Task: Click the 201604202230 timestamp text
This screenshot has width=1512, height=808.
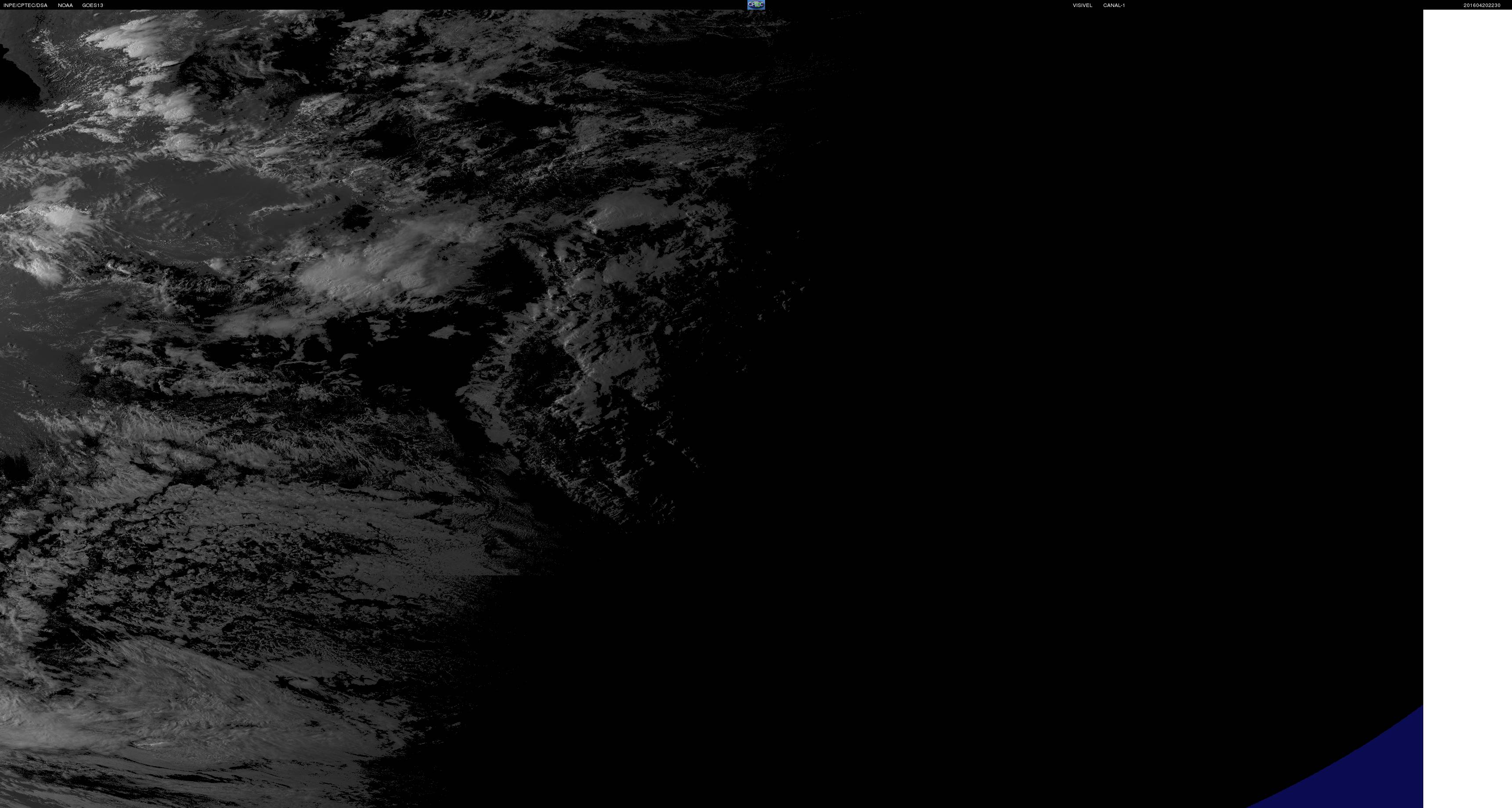Action: point(1481,5)
